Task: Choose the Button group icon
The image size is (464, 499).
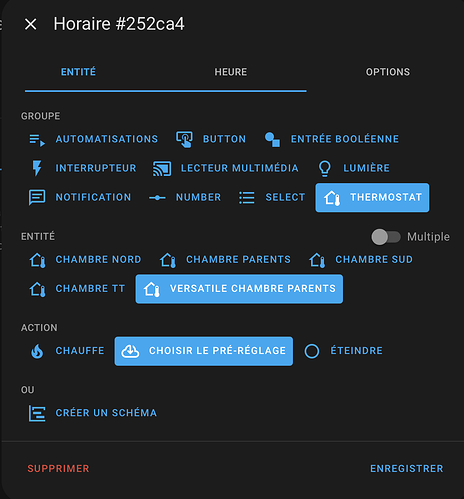Action: coord(184,139)
